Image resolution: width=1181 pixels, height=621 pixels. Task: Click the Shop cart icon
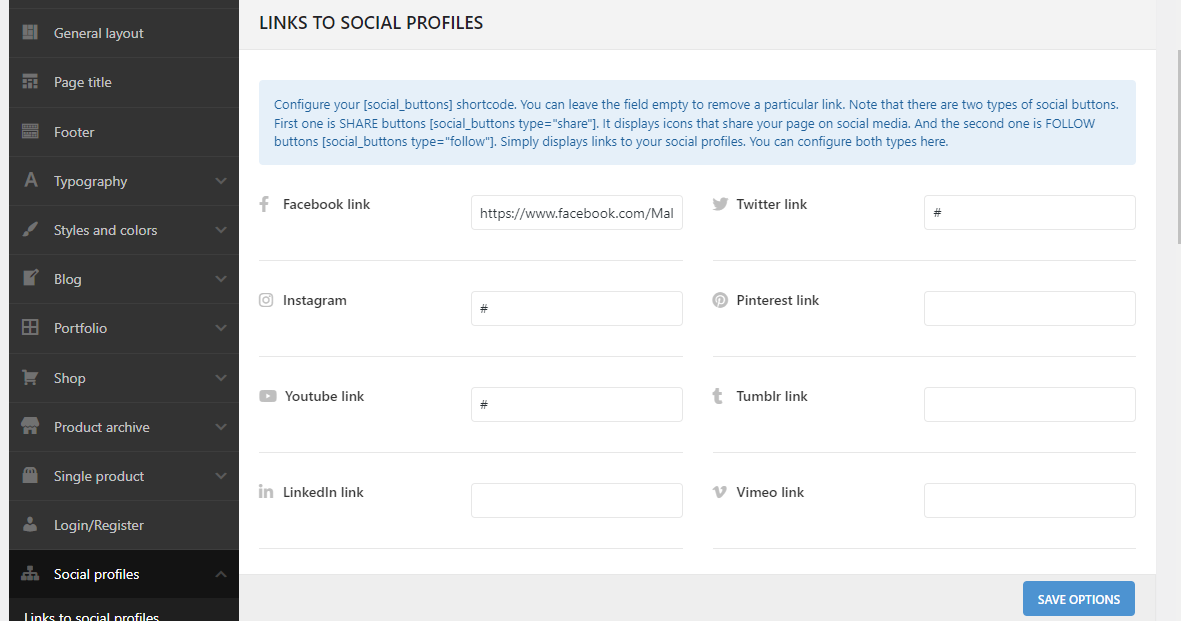coord(30,378)
